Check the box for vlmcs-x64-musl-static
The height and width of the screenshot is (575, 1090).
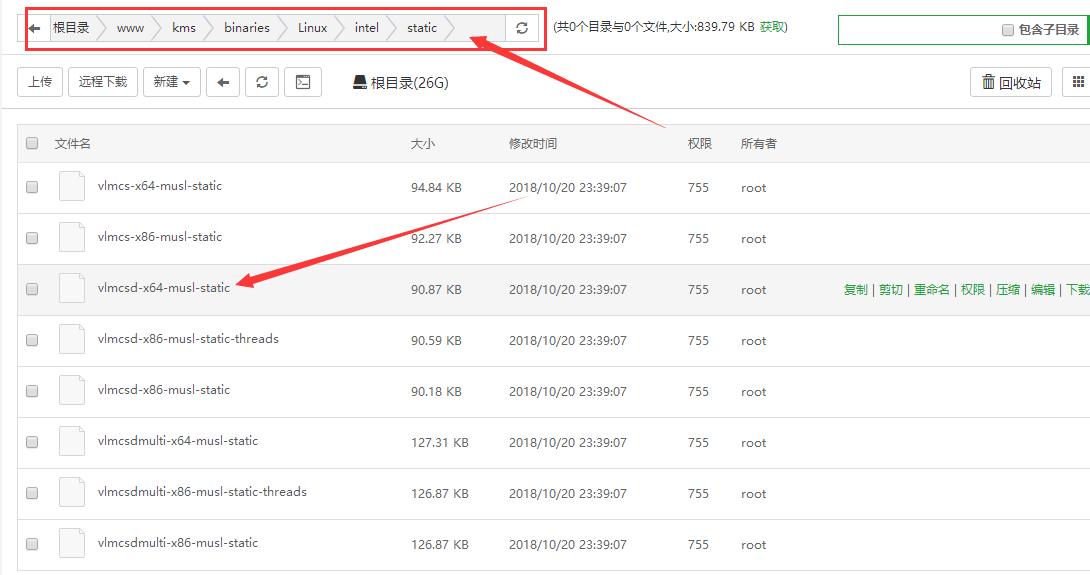[32, 187]
